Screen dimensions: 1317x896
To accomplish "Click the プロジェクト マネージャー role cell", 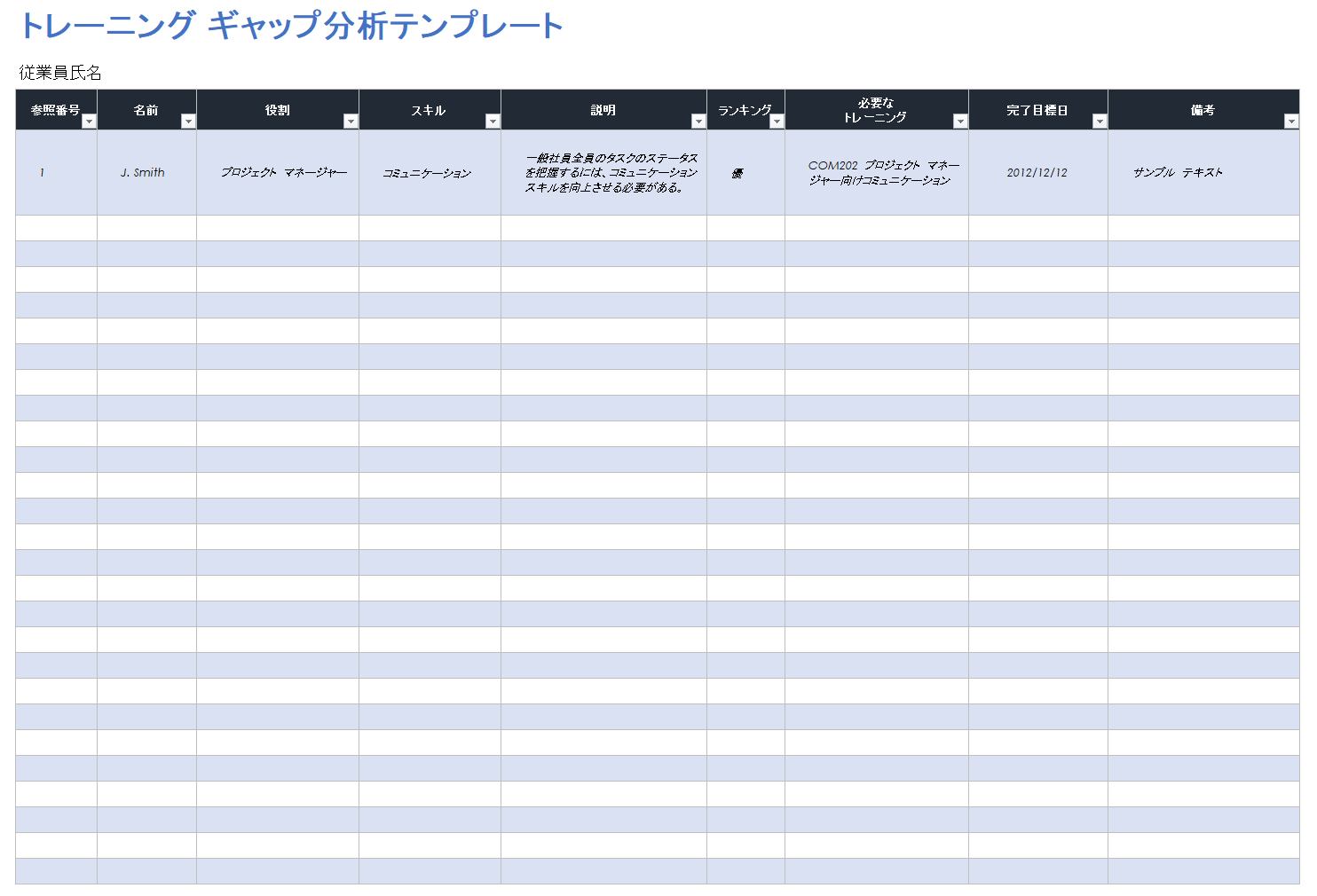I will coord(278,173).
